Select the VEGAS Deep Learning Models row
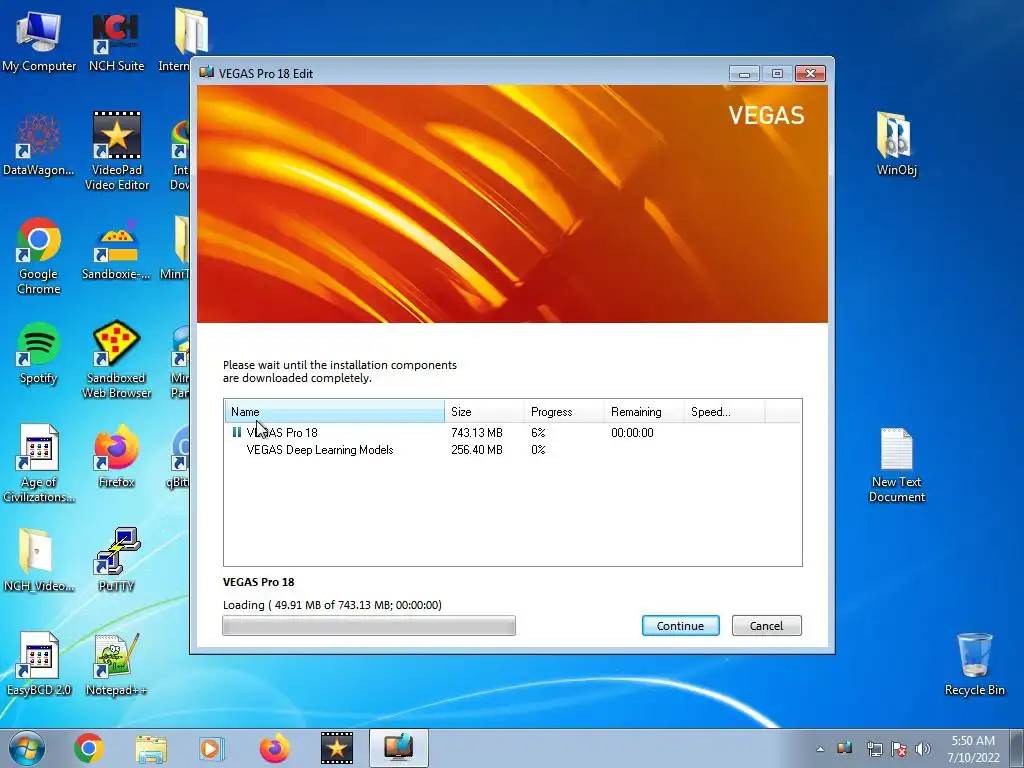This screenshot has width=1024, height=768. point(513,449)
